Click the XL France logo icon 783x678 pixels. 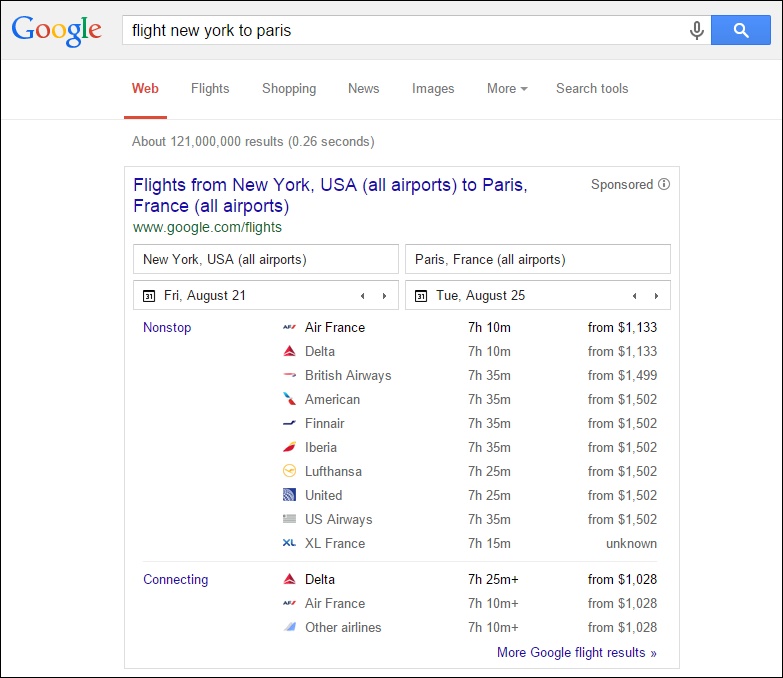click(x=289, y=543)
